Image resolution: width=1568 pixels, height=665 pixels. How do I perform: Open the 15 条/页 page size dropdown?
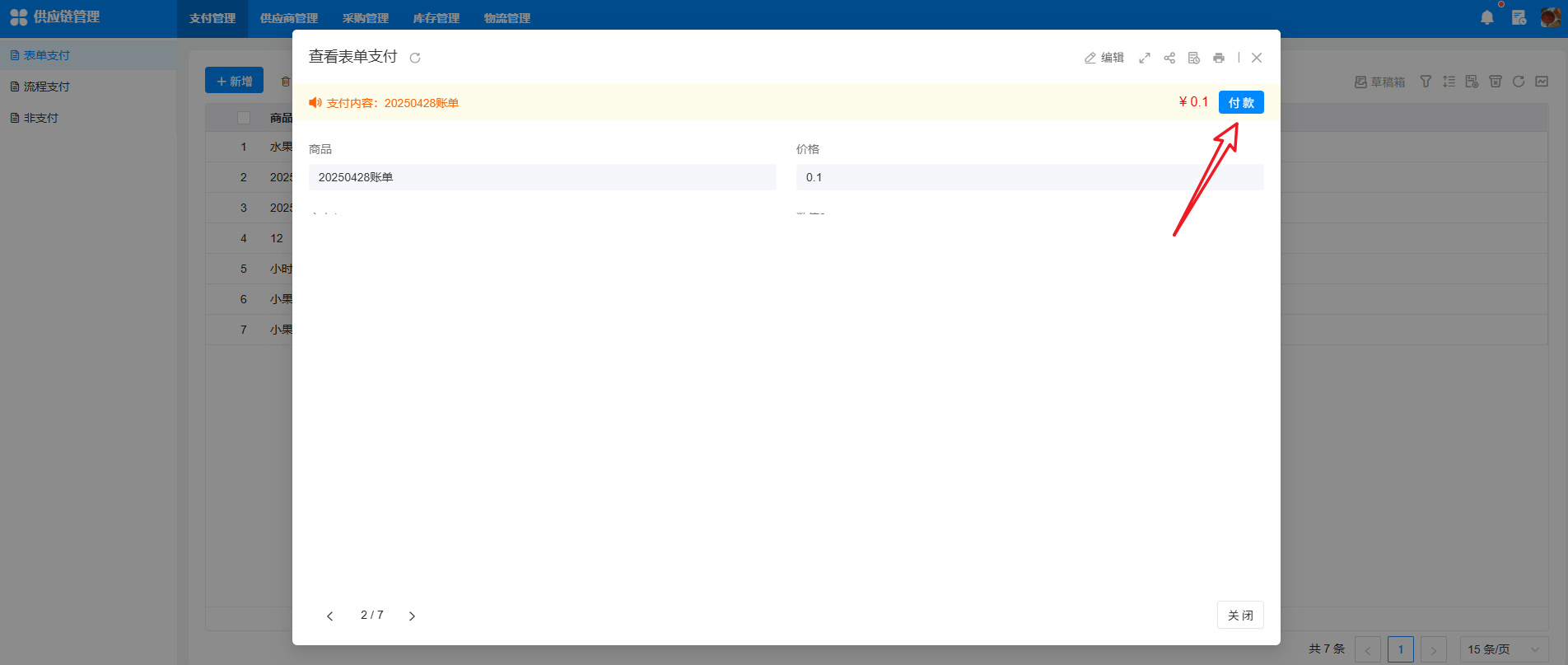click(1503, 649)
